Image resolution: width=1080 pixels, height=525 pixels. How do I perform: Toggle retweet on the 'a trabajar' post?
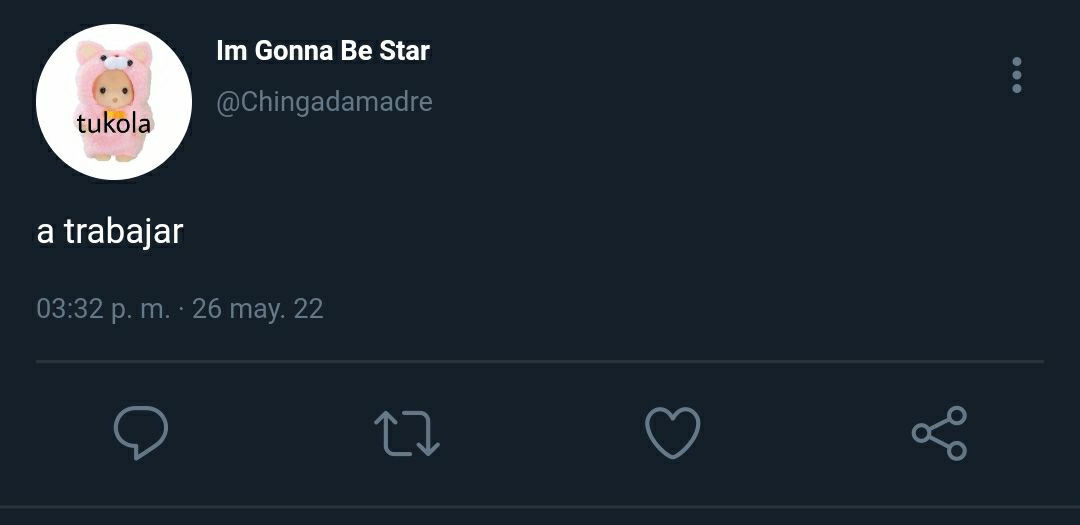[x=406, y=433]
